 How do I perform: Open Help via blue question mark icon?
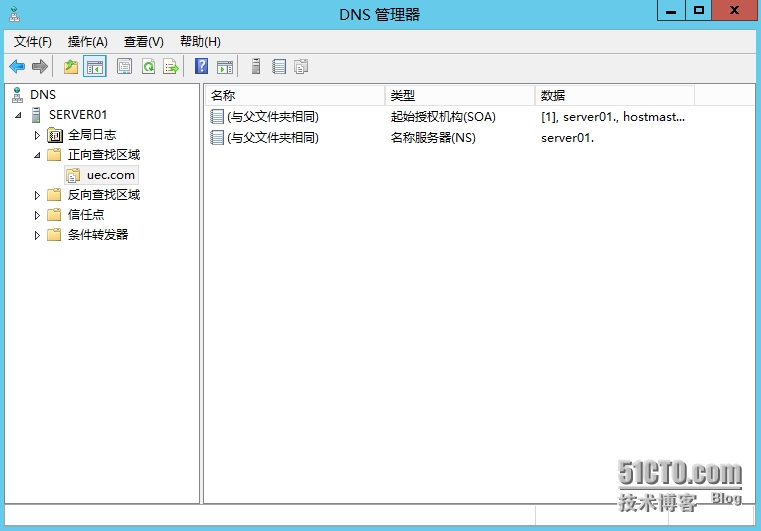[x=201, y=66]
